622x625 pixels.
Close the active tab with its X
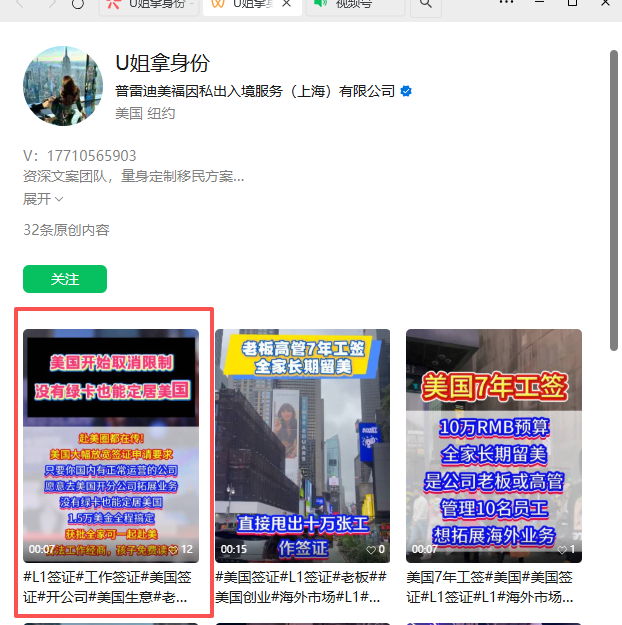point(286,4)
